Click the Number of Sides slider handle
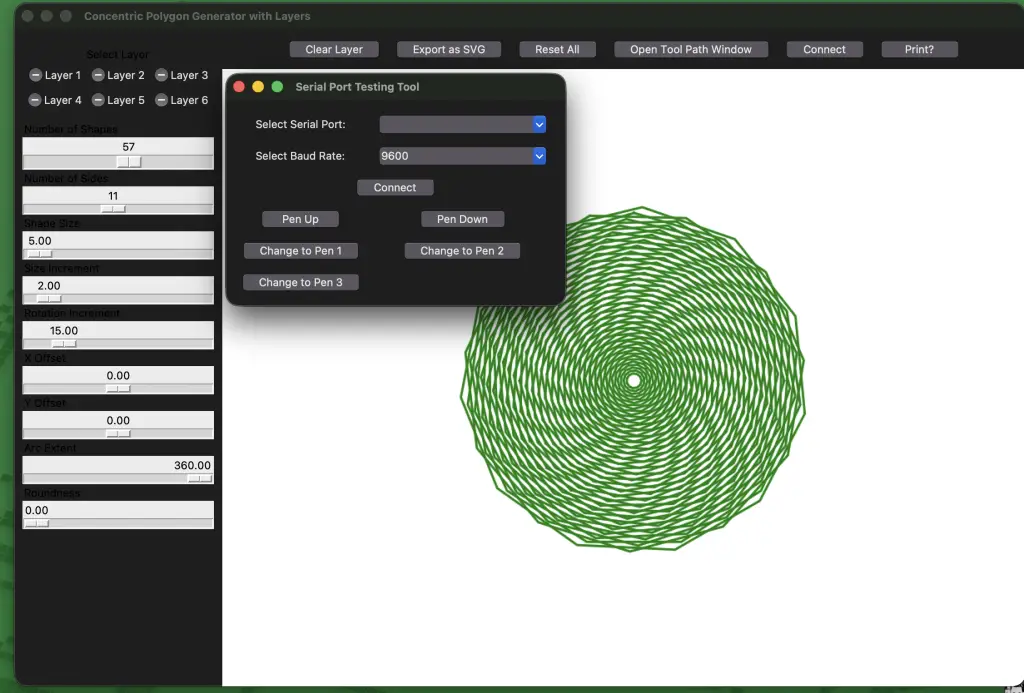Image resolution: width=1024 pixels, height=693 pixels. pos(113,209)
